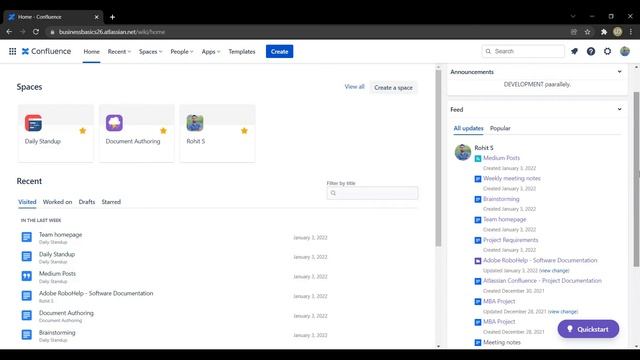Open the Spaces dropdown menu
Image resolution: width=640 pixels, height=360 pixels.
tap(150, 51)
